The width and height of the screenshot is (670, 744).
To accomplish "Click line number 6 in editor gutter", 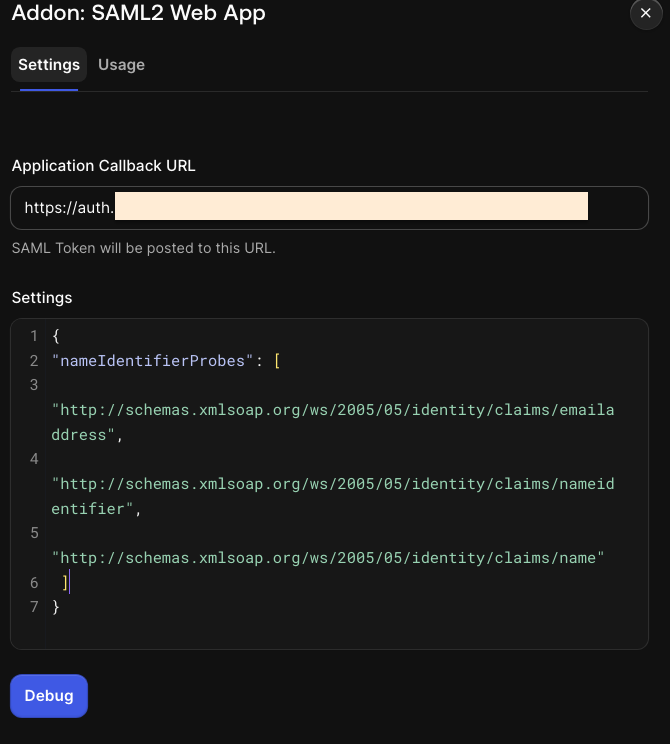I will (34, 583).
